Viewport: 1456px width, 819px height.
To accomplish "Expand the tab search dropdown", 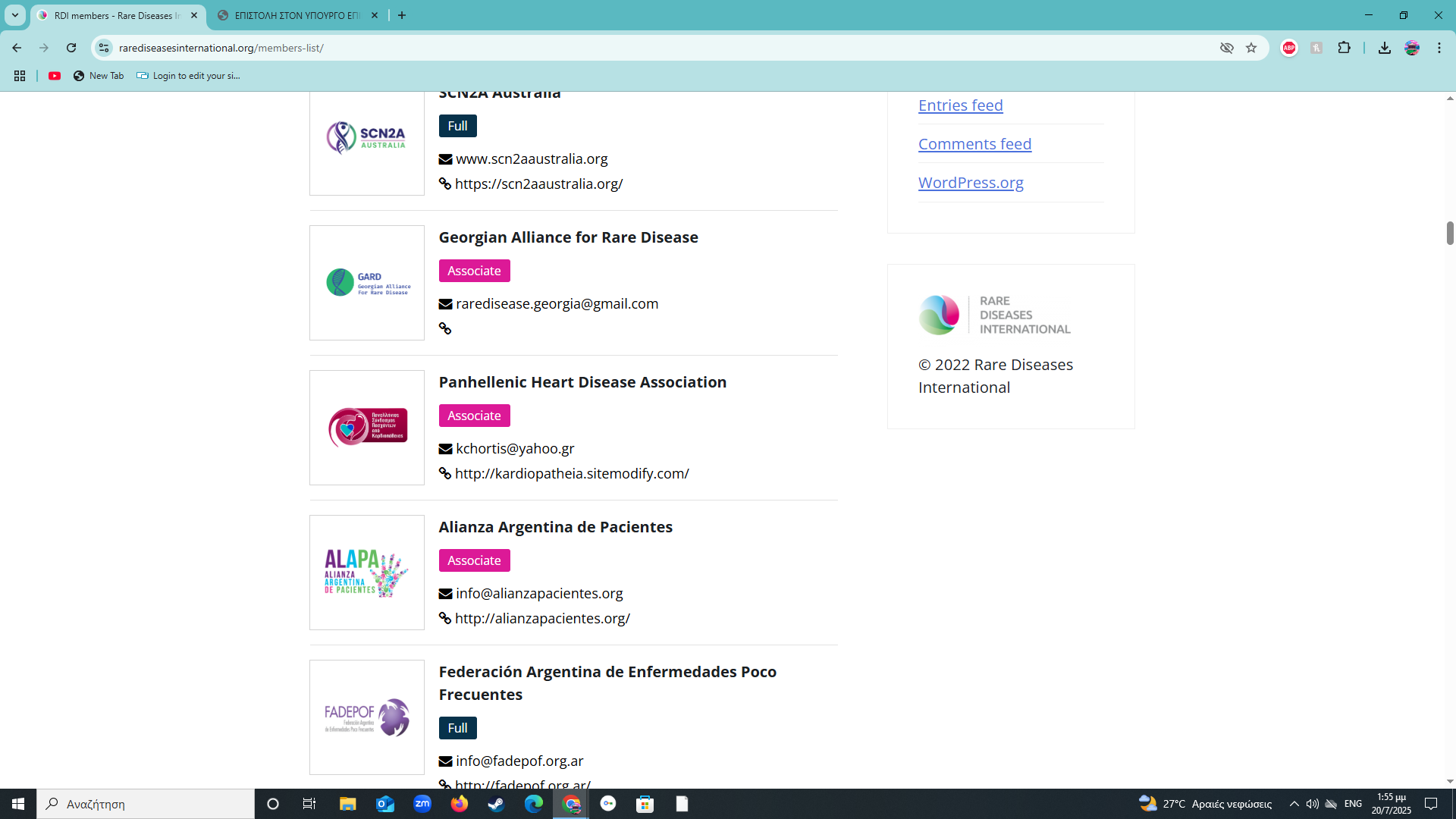I will click(14, 15).
